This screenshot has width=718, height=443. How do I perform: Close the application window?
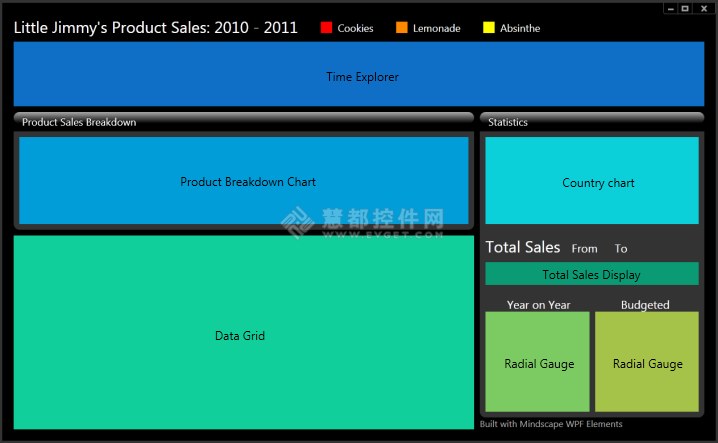[x=704, y=9]
